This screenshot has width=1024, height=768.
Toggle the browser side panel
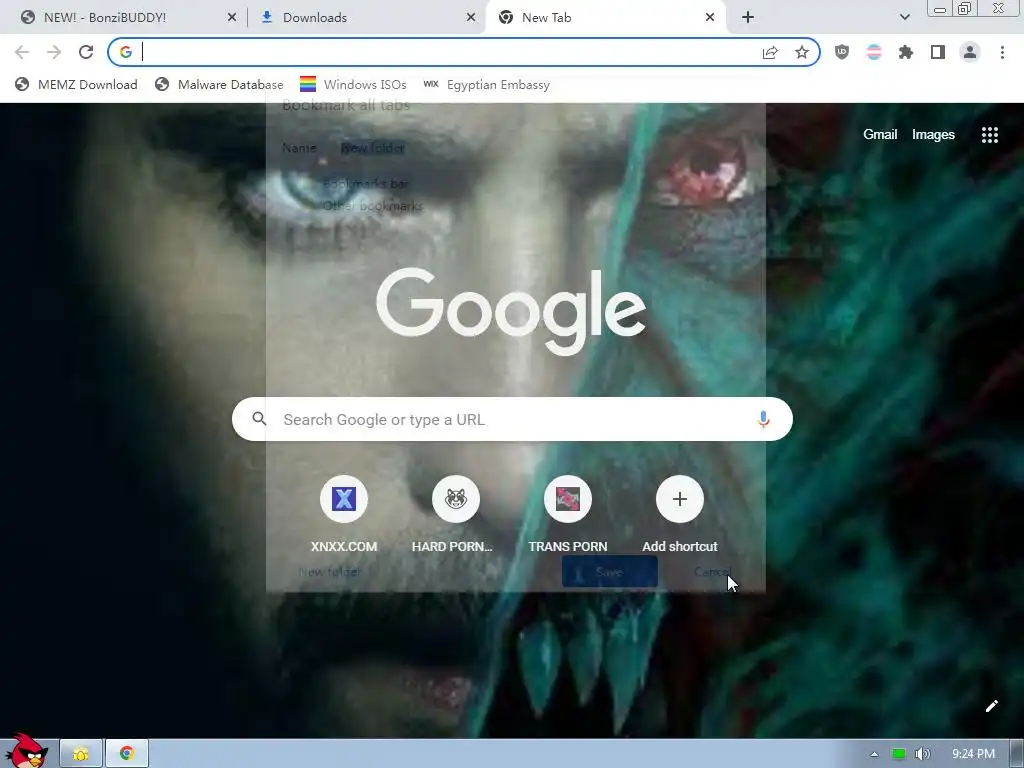pos(938,52)
